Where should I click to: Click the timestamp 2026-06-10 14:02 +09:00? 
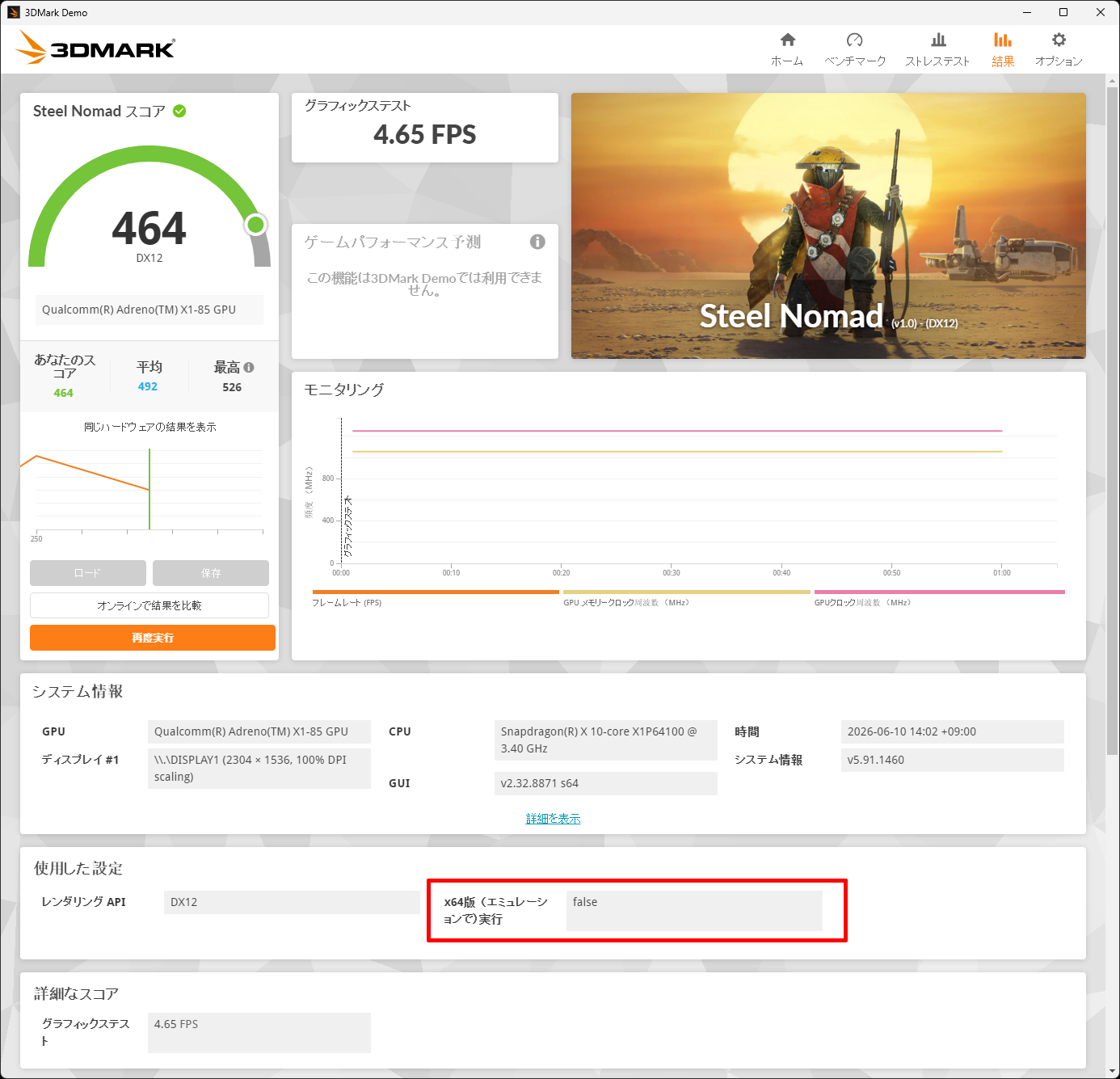952,731
